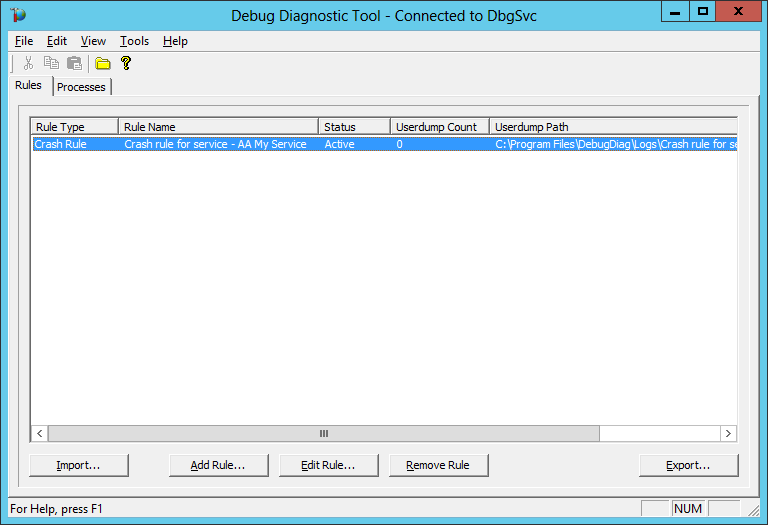Click the yellow question mark help icon
This screenshot has height=525, width=768.
pos(126,63)
